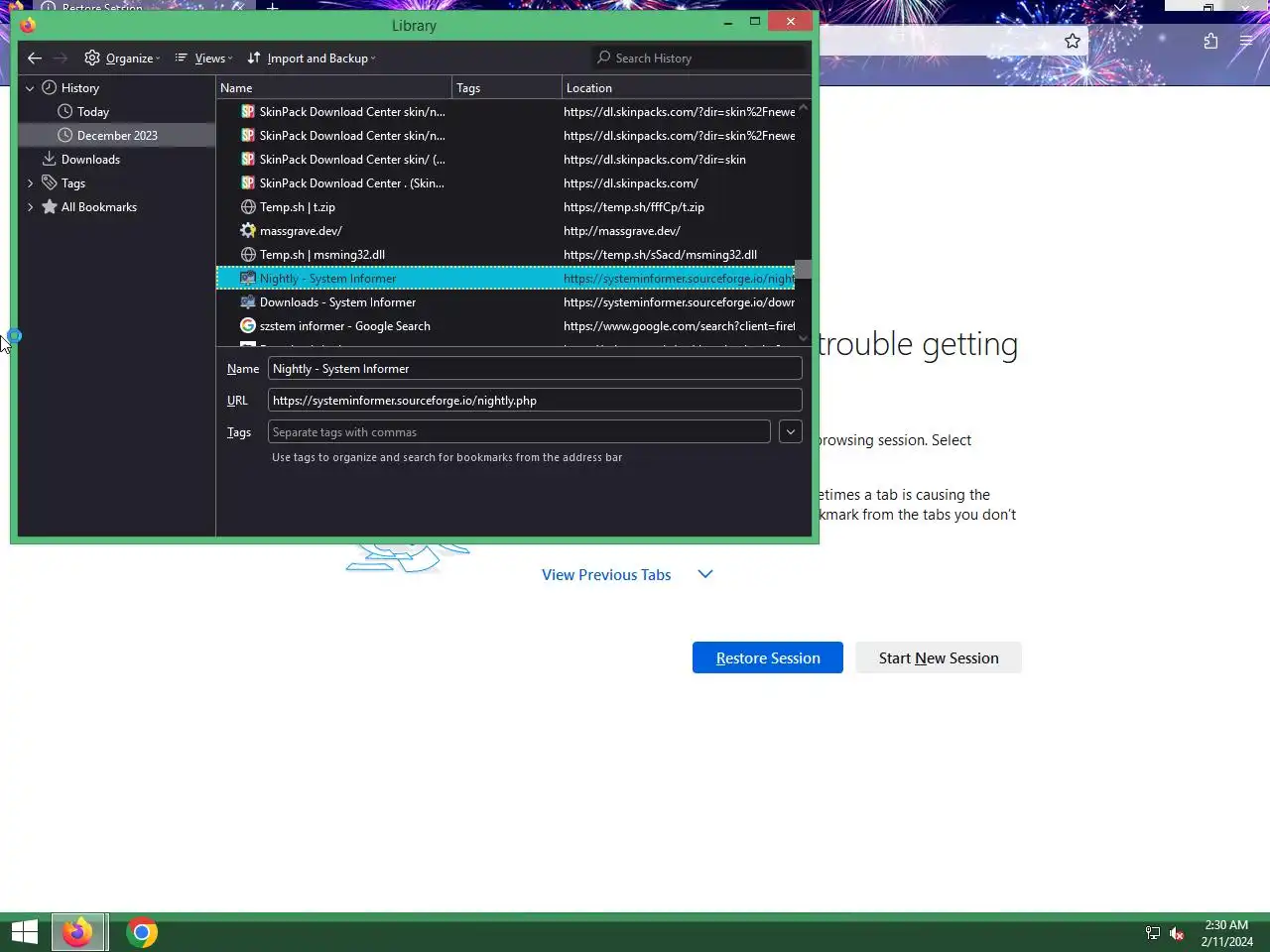Click the location https://temp.sh/fffCp/t.zip
Image resolution: width=1270 pixels, height=952 pixels.
click(x=634, y=207)
